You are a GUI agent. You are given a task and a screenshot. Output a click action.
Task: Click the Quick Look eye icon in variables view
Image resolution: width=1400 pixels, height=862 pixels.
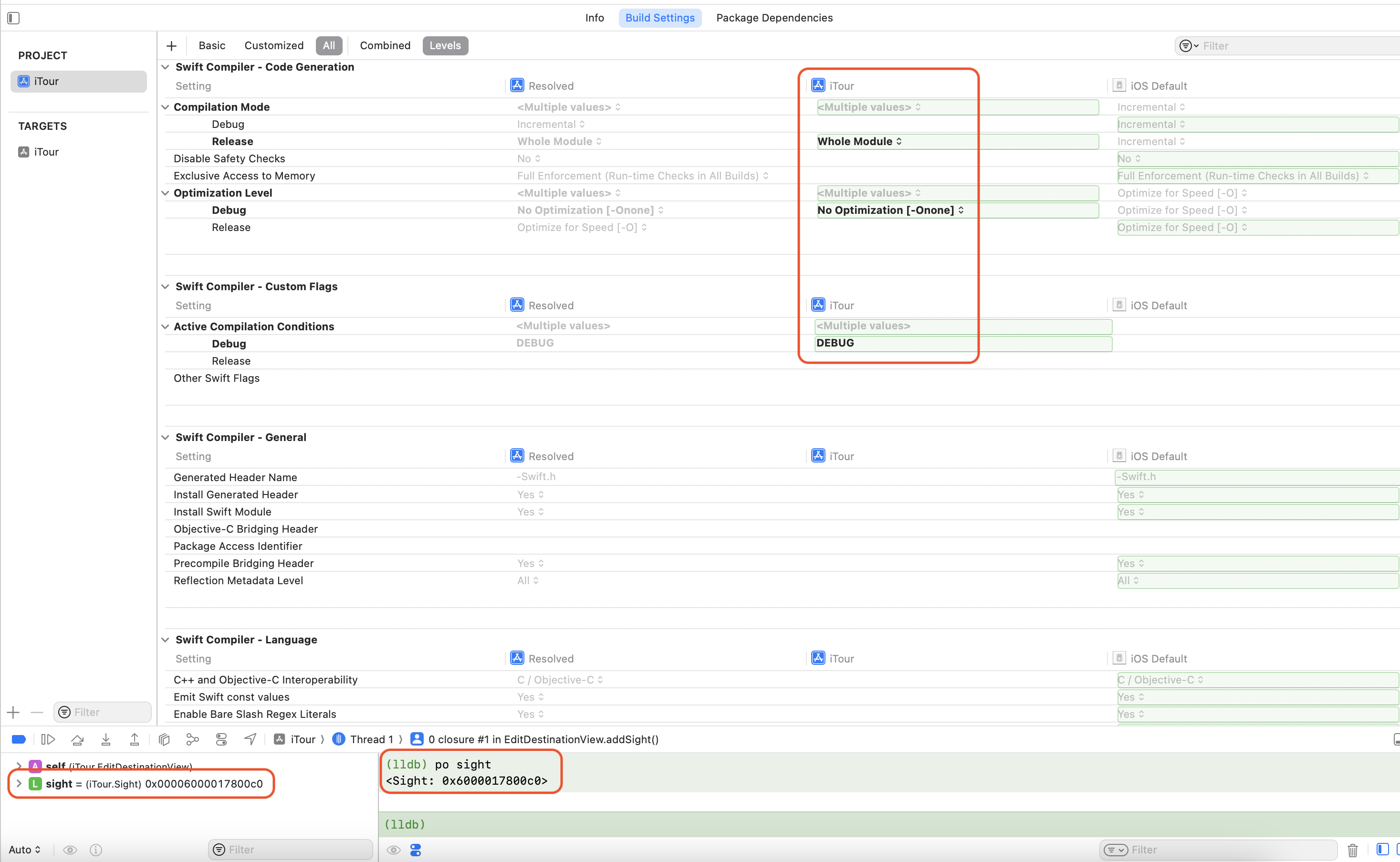70,850
